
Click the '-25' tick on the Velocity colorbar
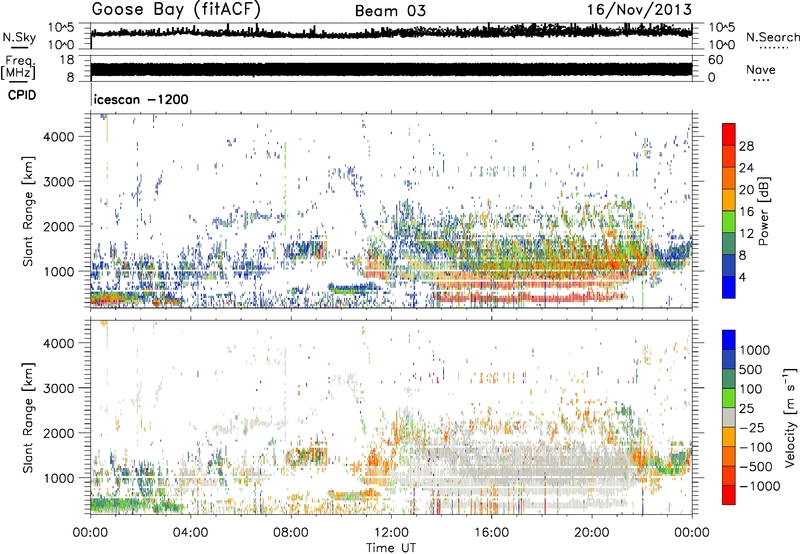752,428
